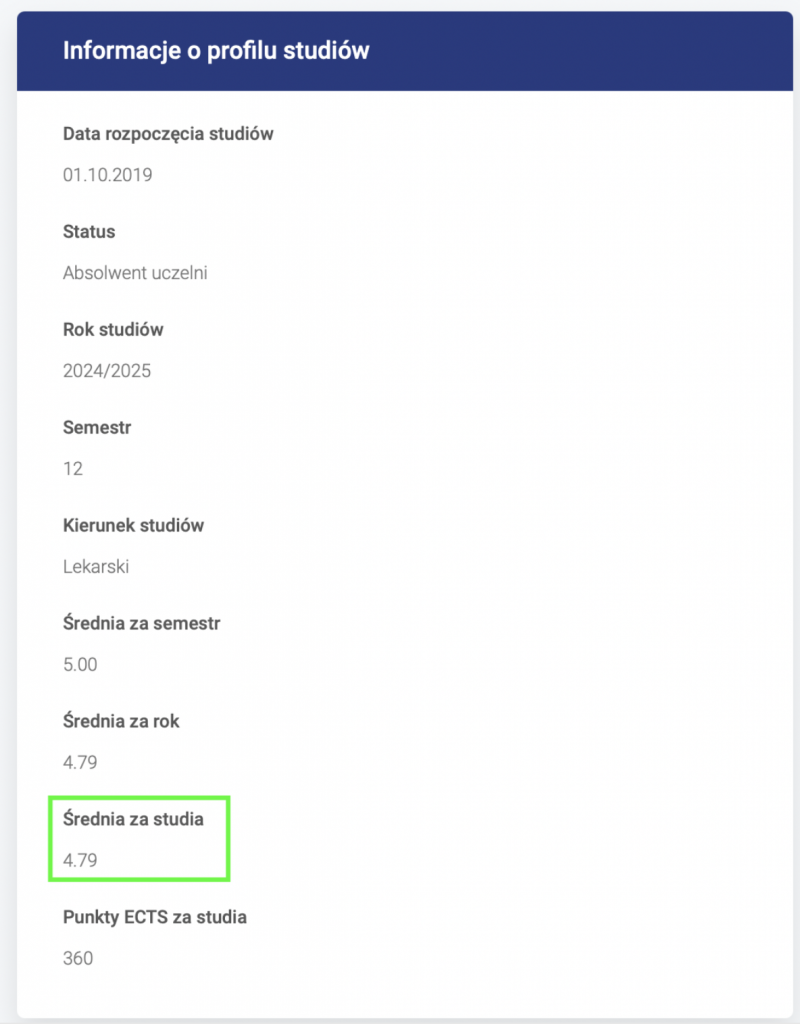Viewport: 800px width, 1024px height.
Task: Select the ECTS points value 360
Action: point(78,958)
